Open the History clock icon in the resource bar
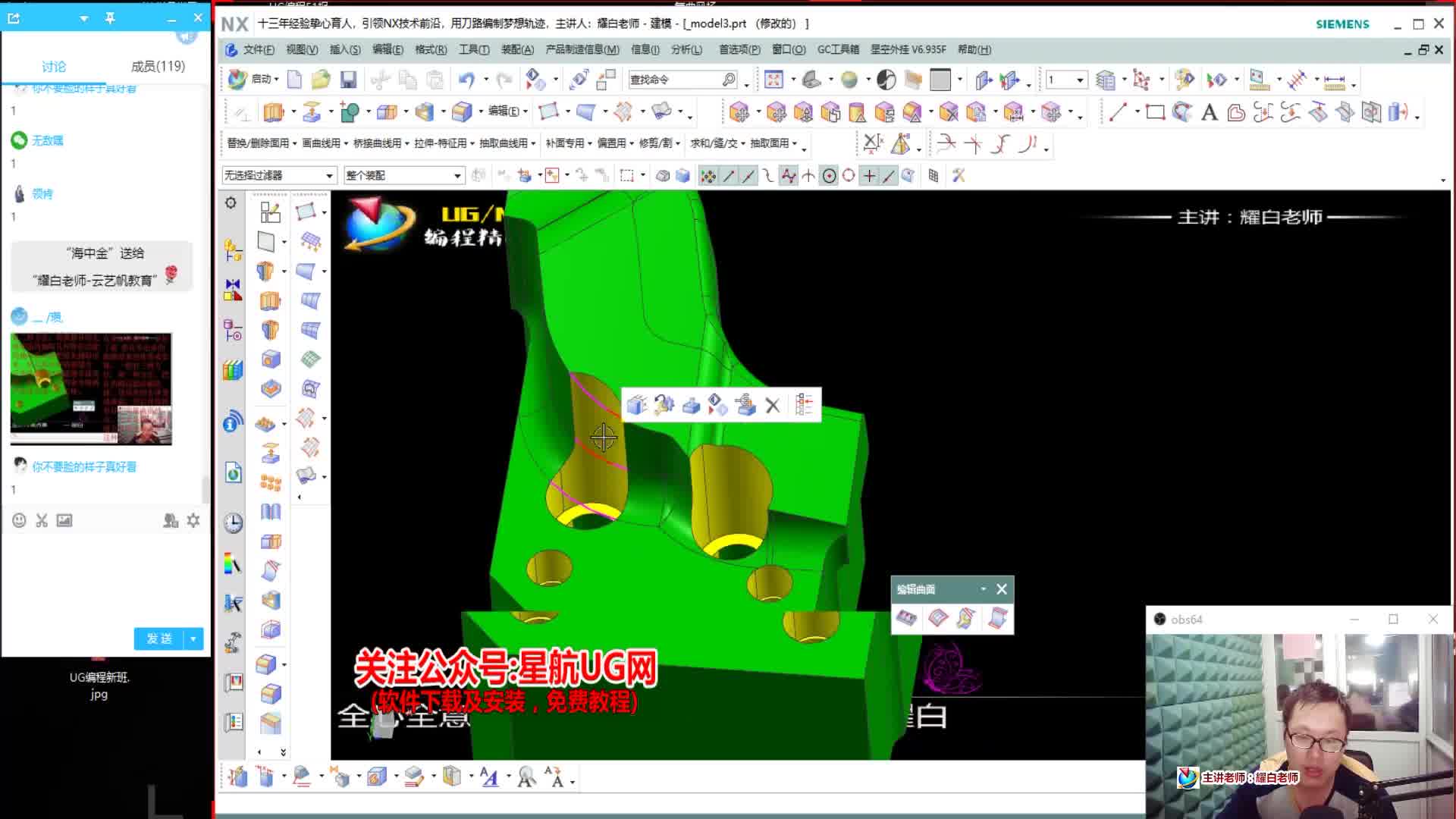 (x=232, y=523)
